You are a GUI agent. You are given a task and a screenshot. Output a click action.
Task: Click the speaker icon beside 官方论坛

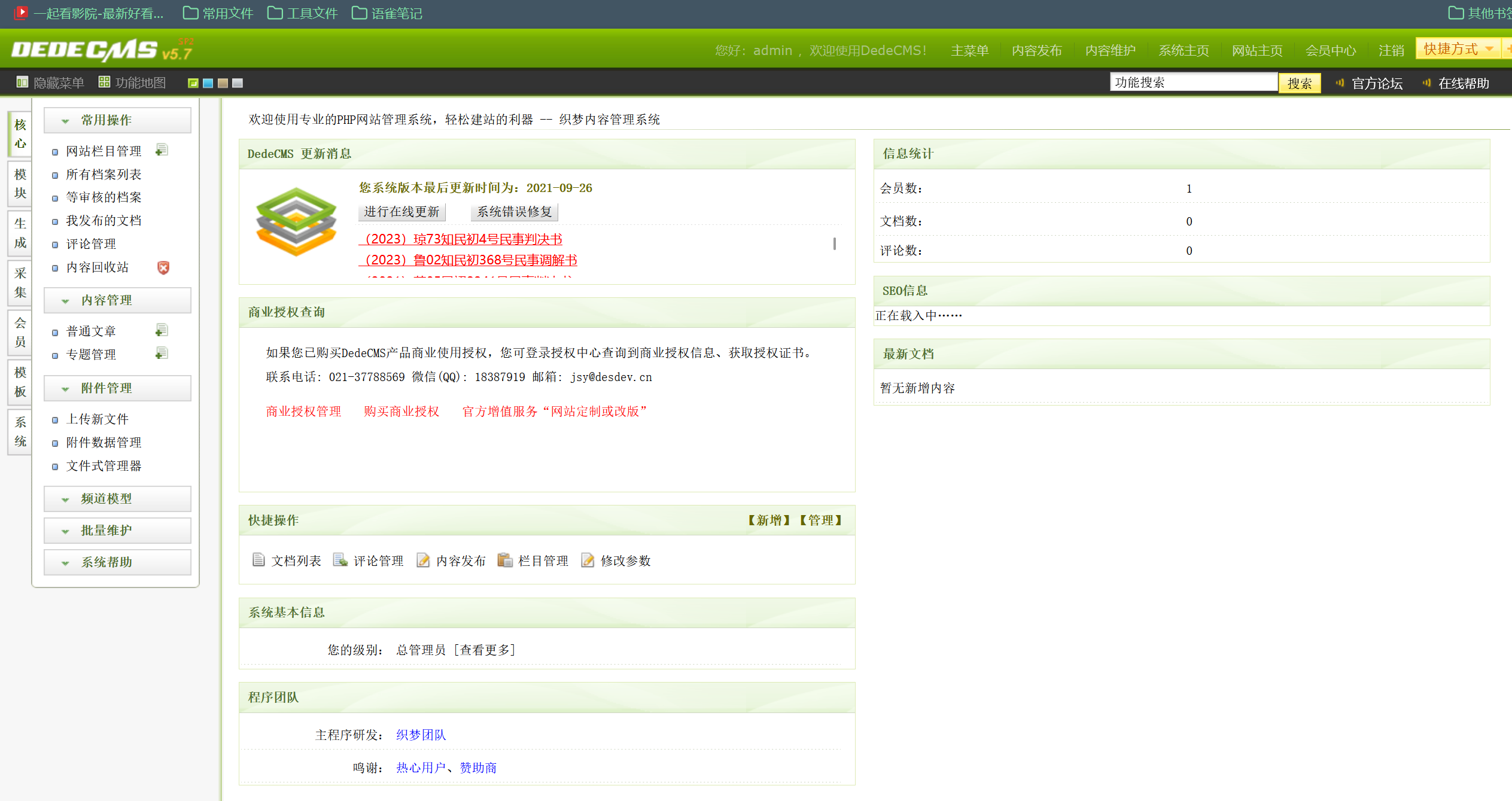pos(1340,83)
